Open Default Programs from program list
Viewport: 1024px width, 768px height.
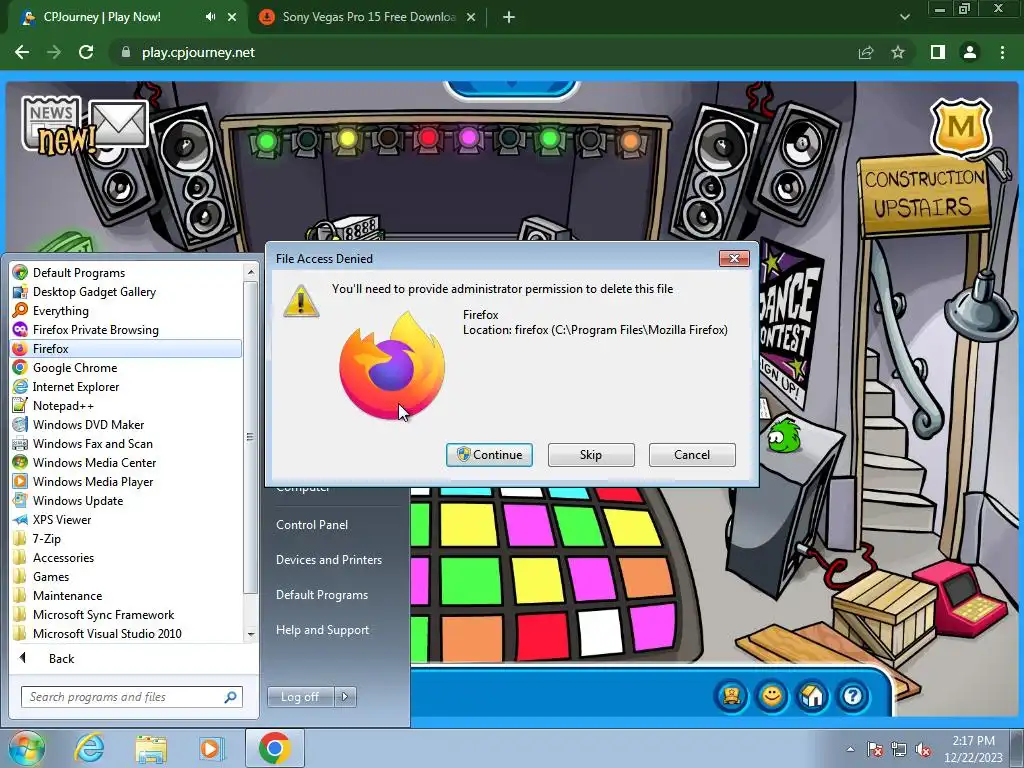[79, 272]
